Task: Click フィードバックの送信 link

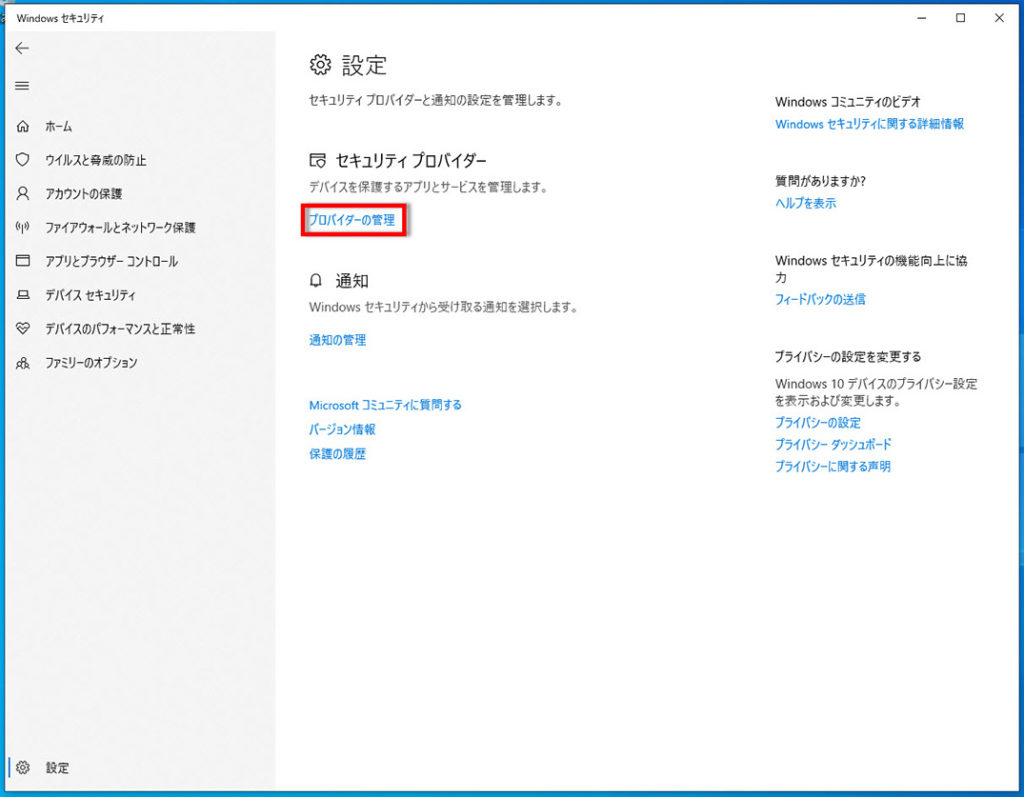Action: 820,299
